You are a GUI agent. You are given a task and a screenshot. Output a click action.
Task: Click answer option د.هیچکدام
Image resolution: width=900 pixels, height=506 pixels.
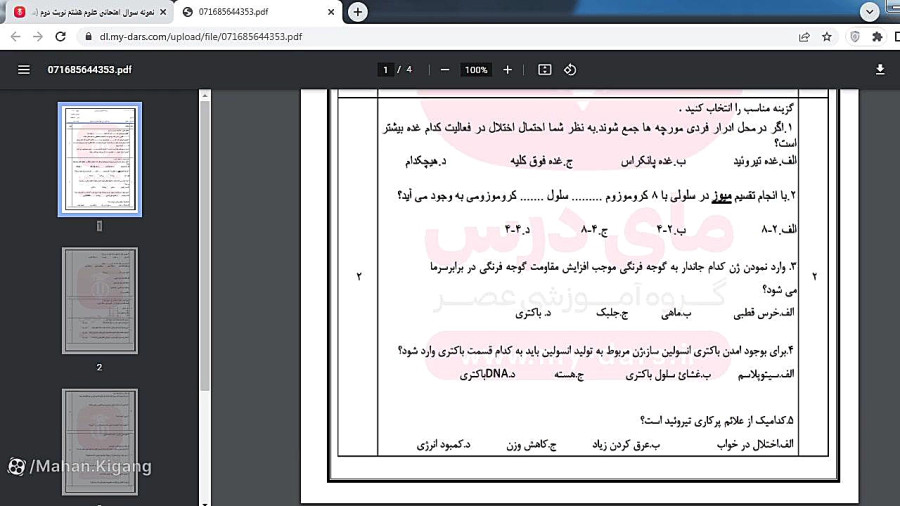click(x=425, y=161)
